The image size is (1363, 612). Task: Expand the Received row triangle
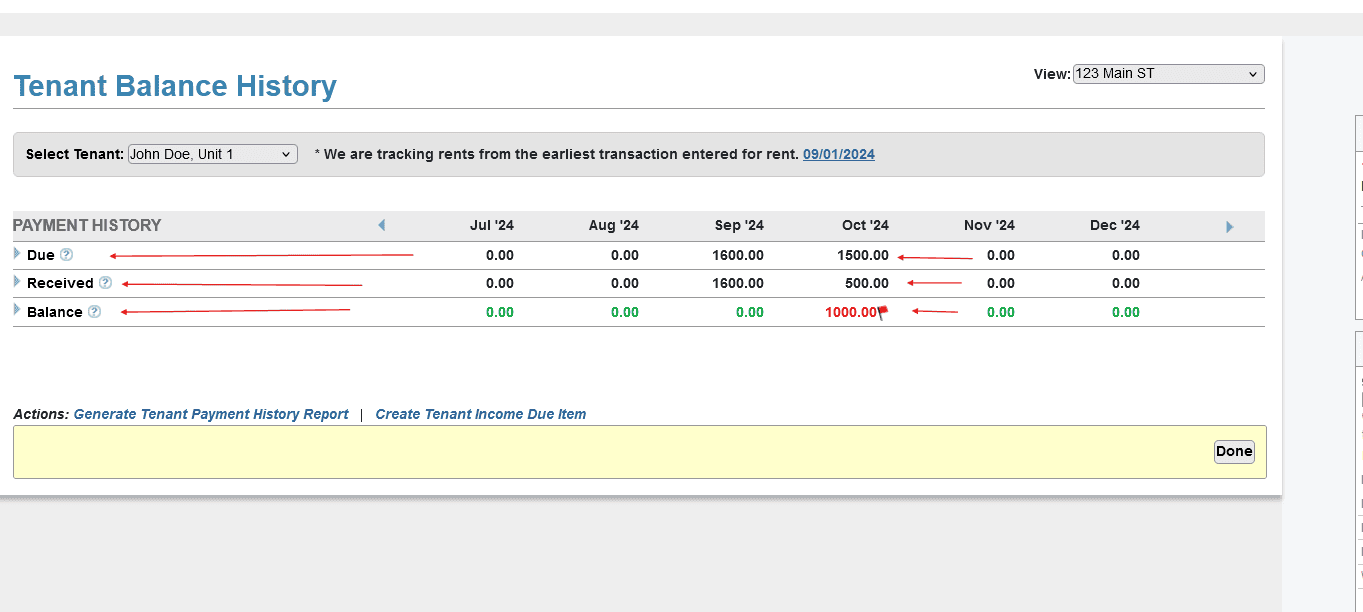[x=17, y=282]
